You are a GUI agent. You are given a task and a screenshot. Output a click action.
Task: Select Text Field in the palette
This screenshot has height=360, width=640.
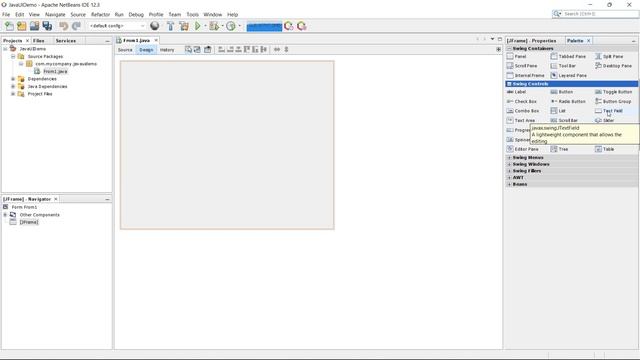click(609, 111)
